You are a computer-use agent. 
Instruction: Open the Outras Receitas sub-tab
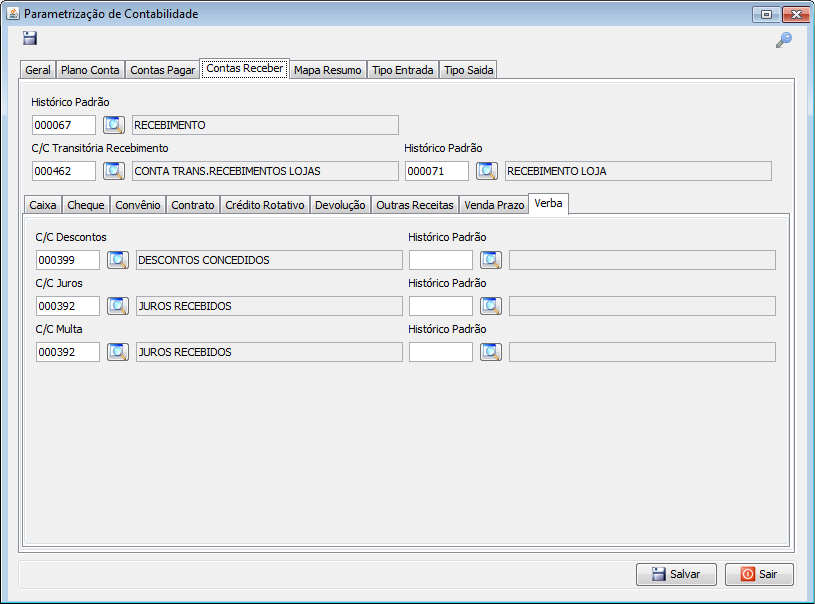pyautogui.click(x=415, y=205)
